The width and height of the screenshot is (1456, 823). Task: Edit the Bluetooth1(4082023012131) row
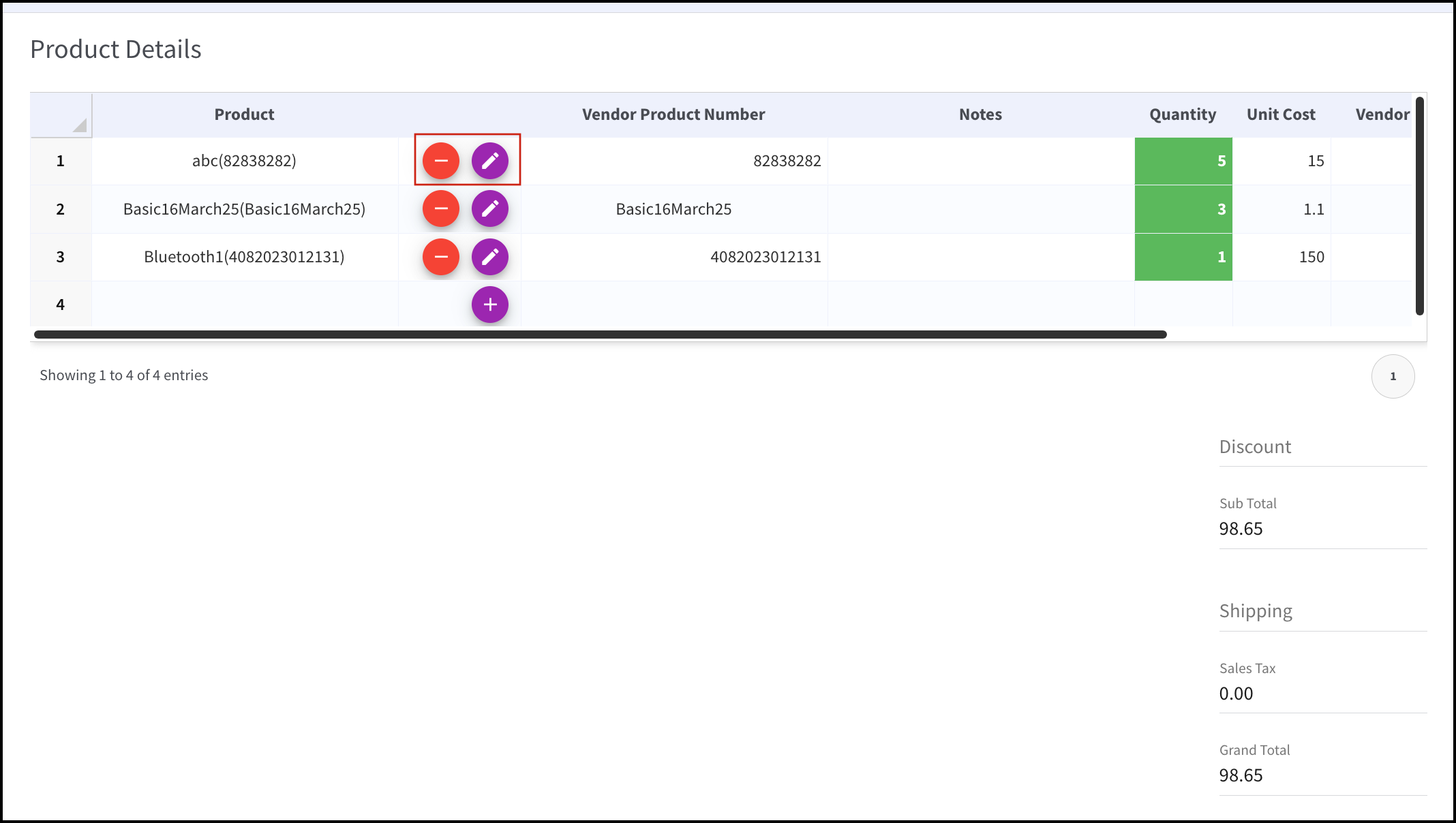click(490, 257)
